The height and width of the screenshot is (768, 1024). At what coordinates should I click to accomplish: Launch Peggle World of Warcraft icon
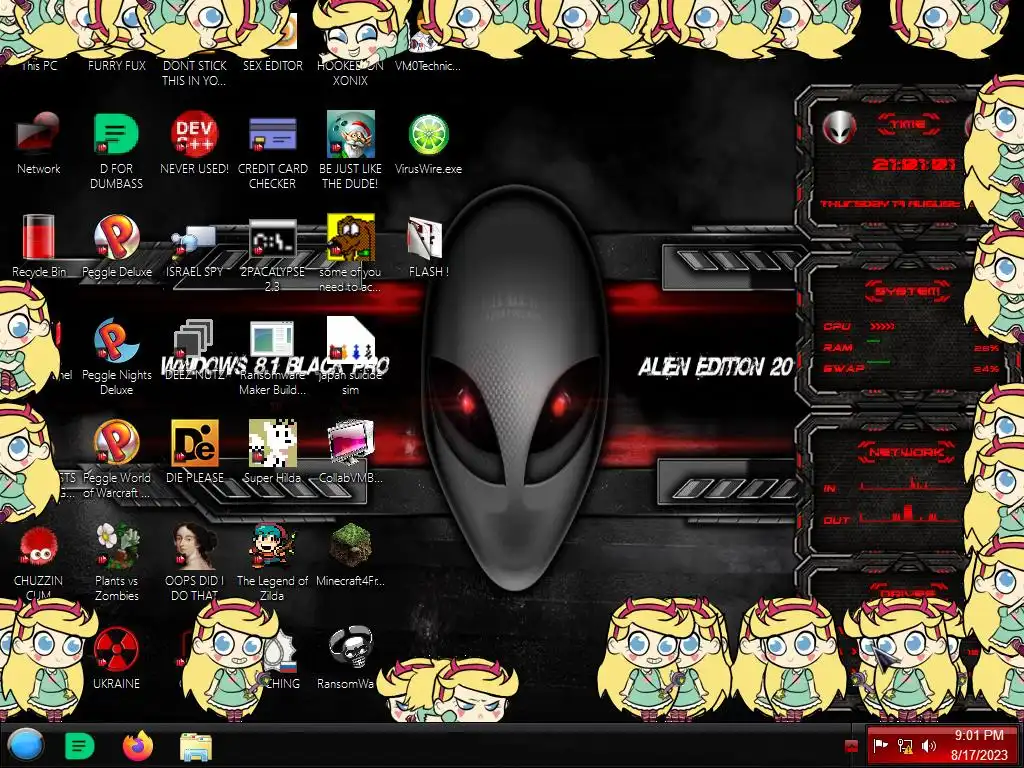pyautogui.click(x=116, y=459)
